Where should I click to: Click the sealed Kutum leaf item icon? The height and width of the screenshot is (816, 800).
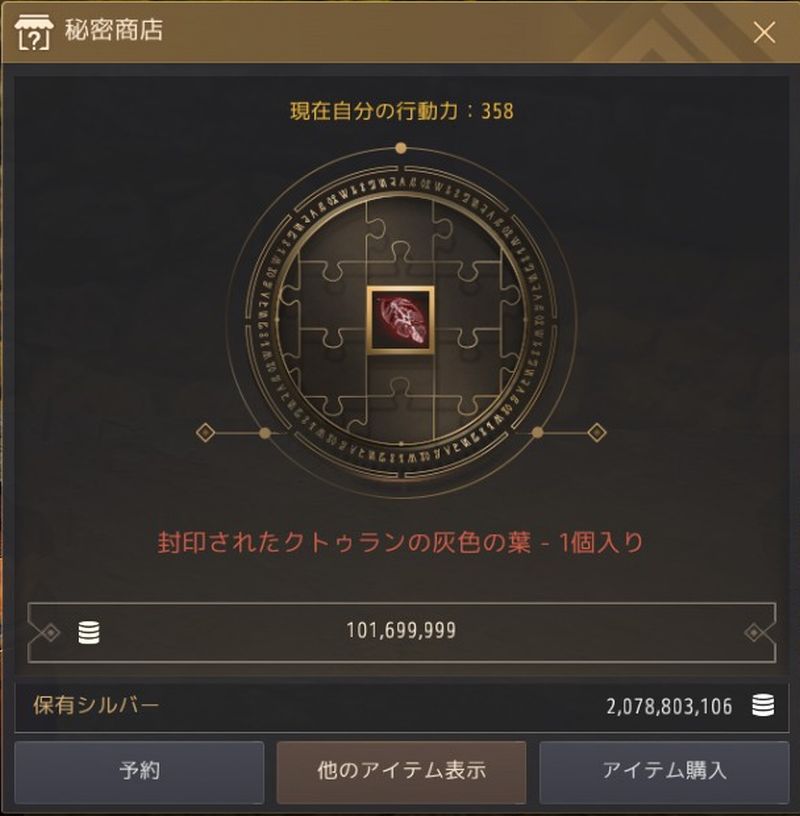(x=400, y=320)
